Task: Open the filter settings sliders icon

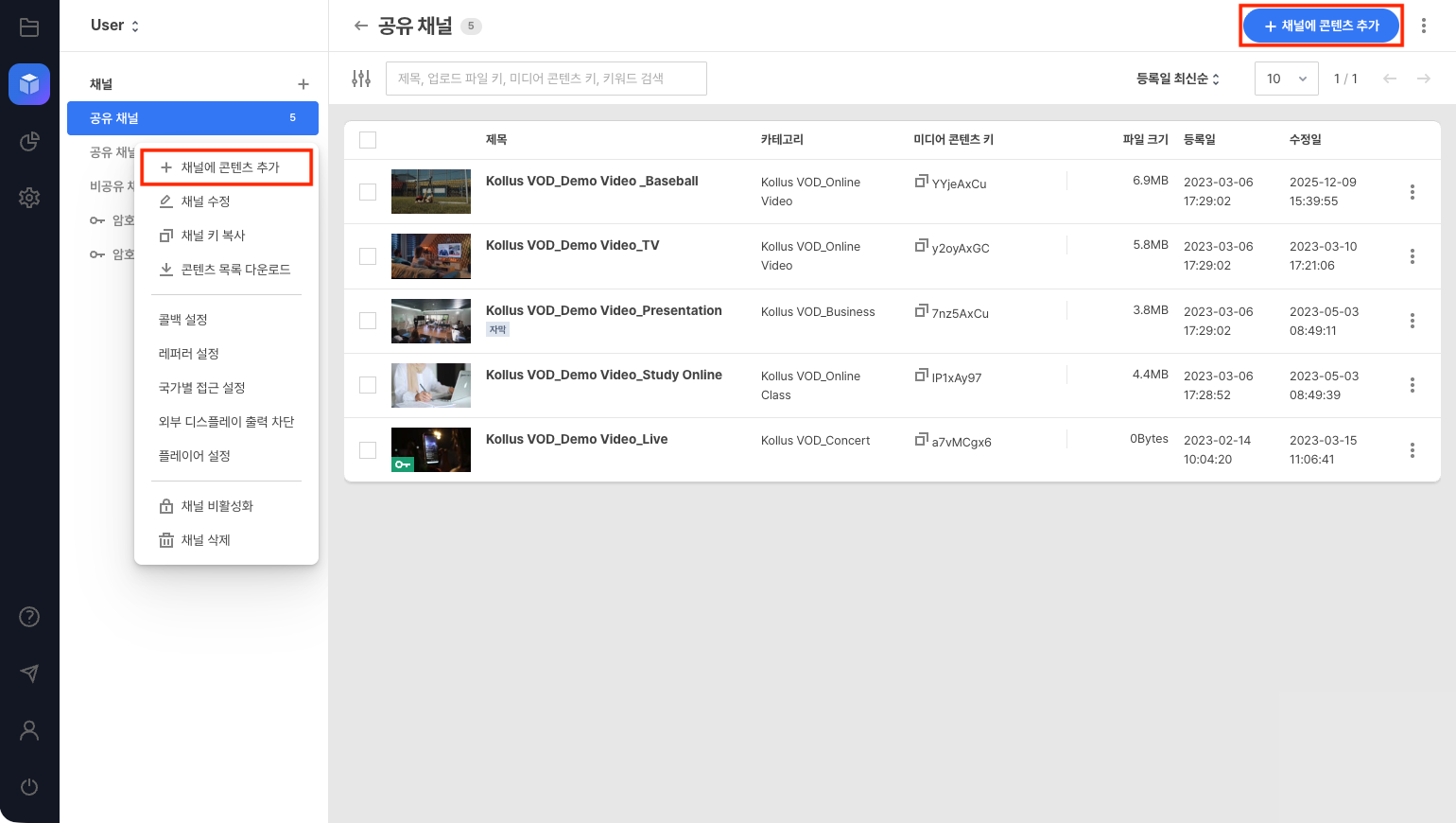Action: tap(361, 79)
